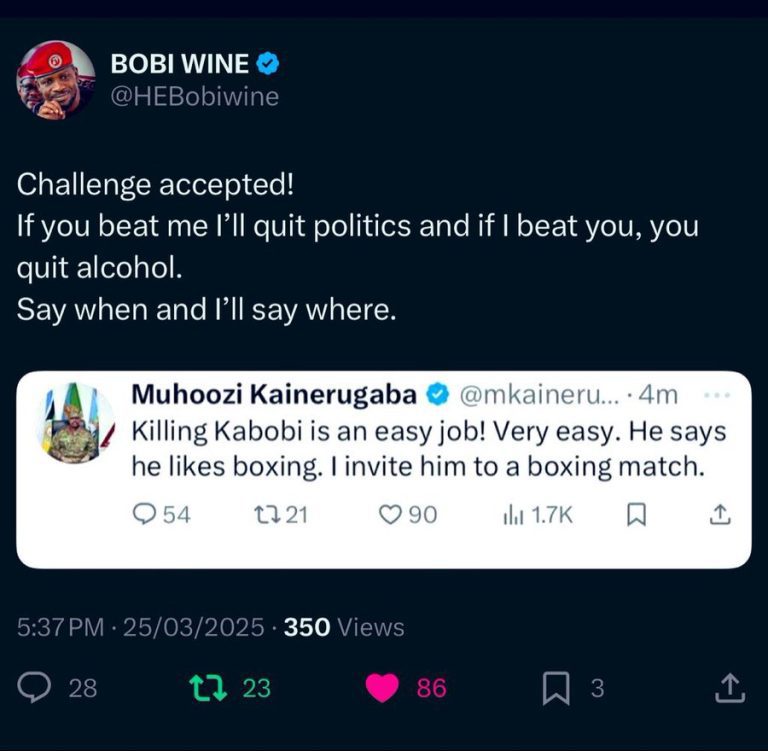Click the 350 Views count
The width and height of the screenshot is (768, 751).
click(344, 627)
